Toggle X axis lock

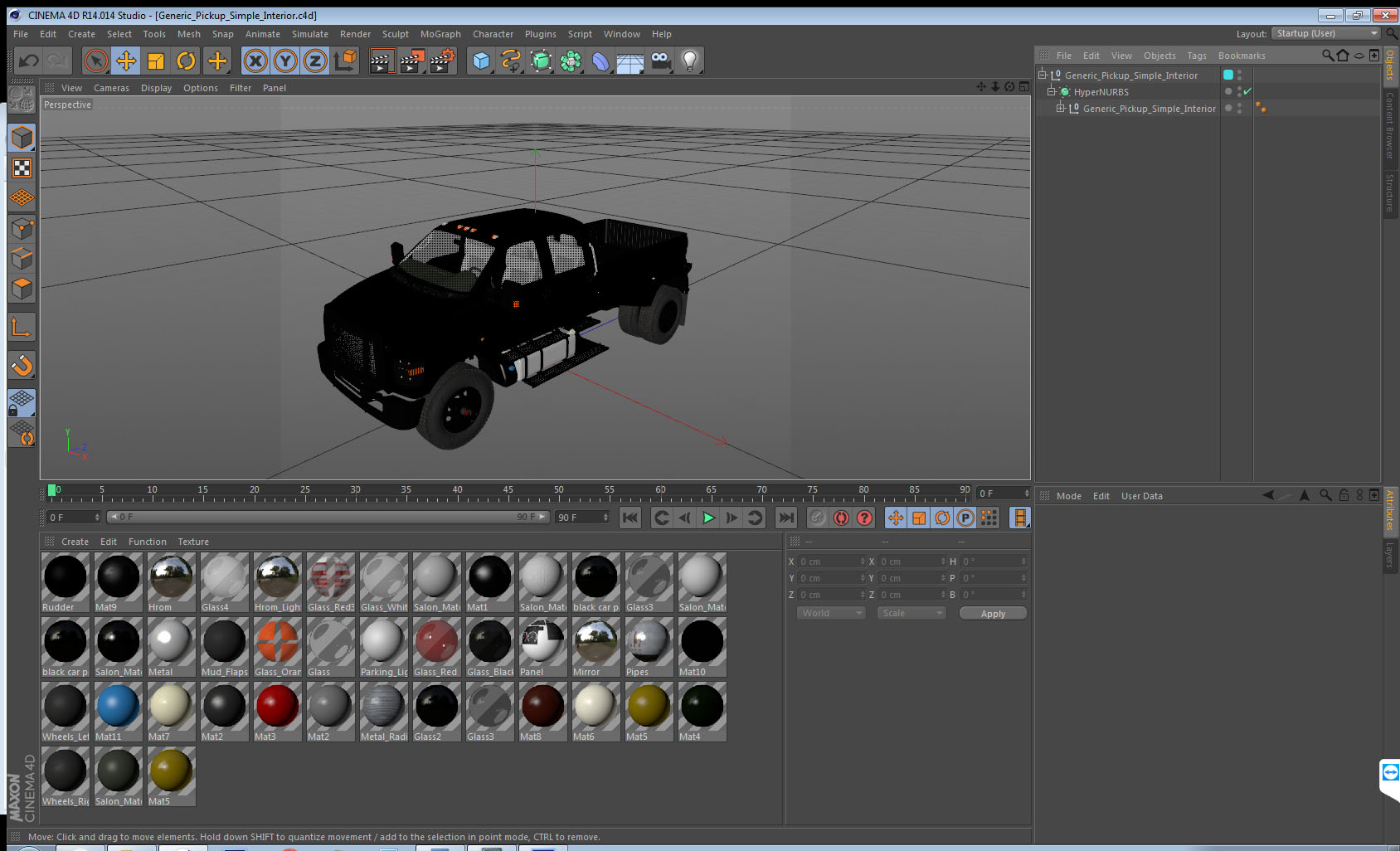point(255,61)
